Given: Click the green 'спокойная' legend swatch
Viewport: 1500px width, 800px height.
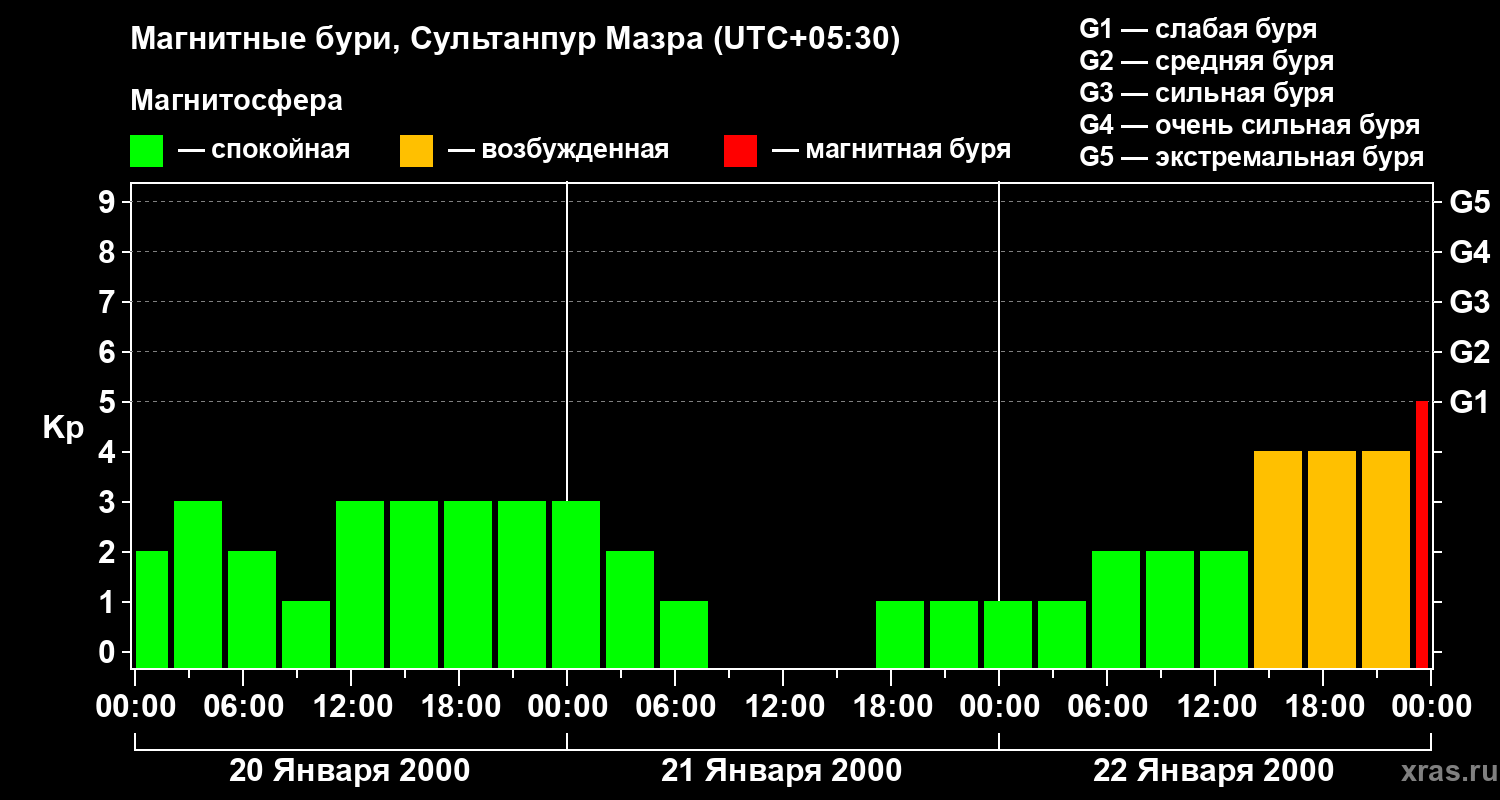Looking at the screenshot, I should coord(146,151).
